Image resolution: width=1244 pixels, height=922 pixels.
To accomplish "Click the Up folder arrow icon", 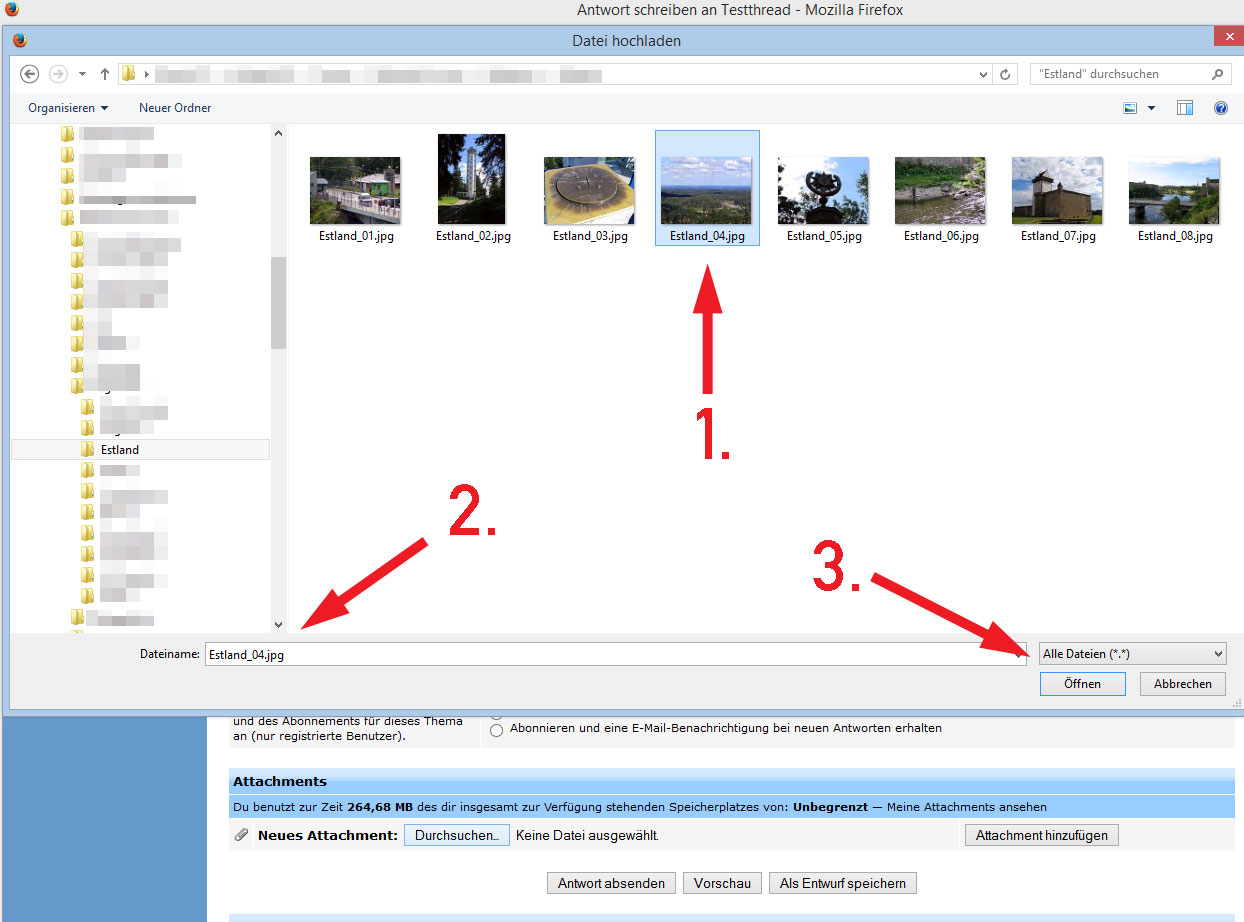I will (x=105, y=74).
